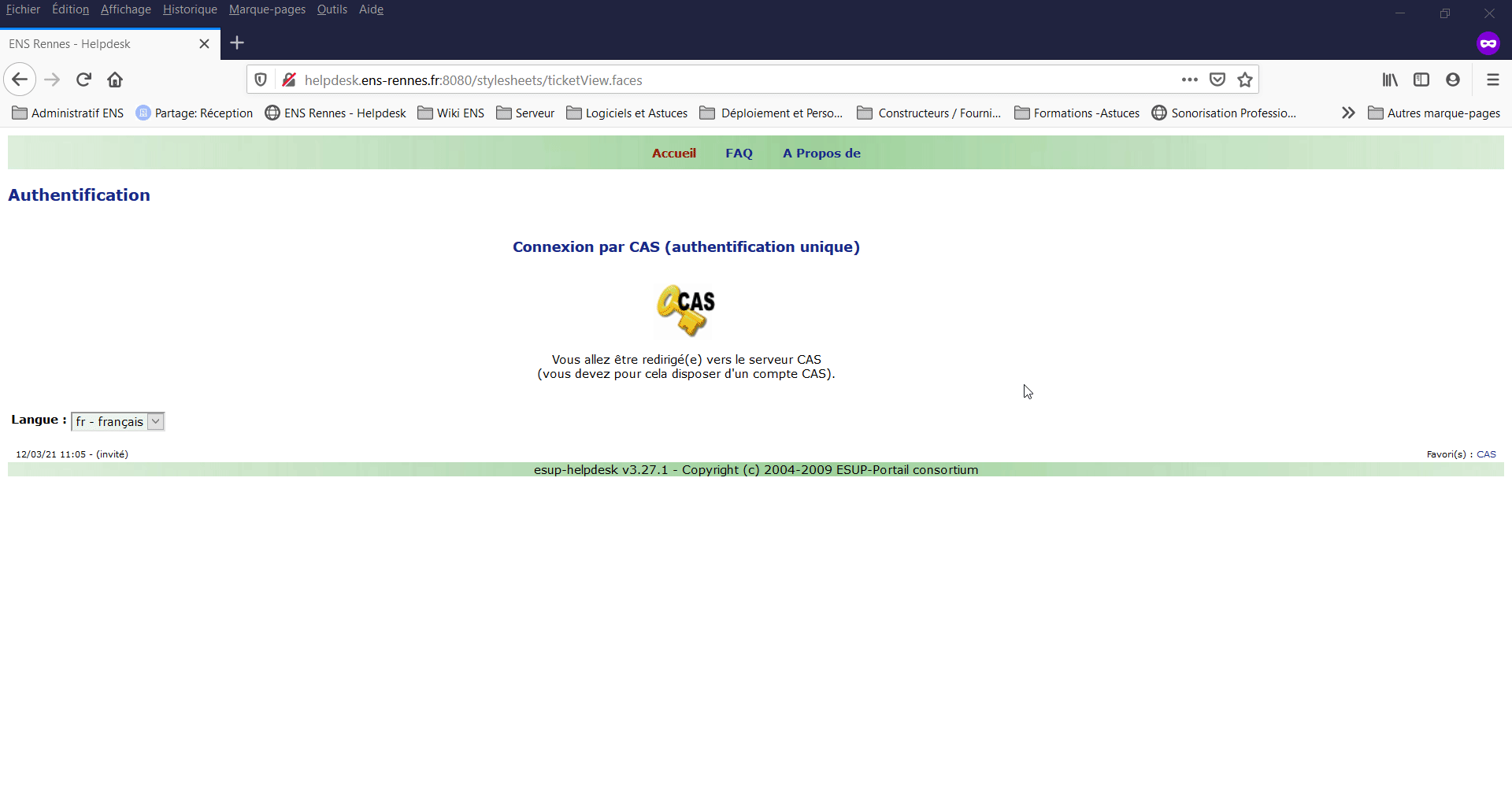
Task: Open the Firefox library icon
Action: (x=1390, y=80)
